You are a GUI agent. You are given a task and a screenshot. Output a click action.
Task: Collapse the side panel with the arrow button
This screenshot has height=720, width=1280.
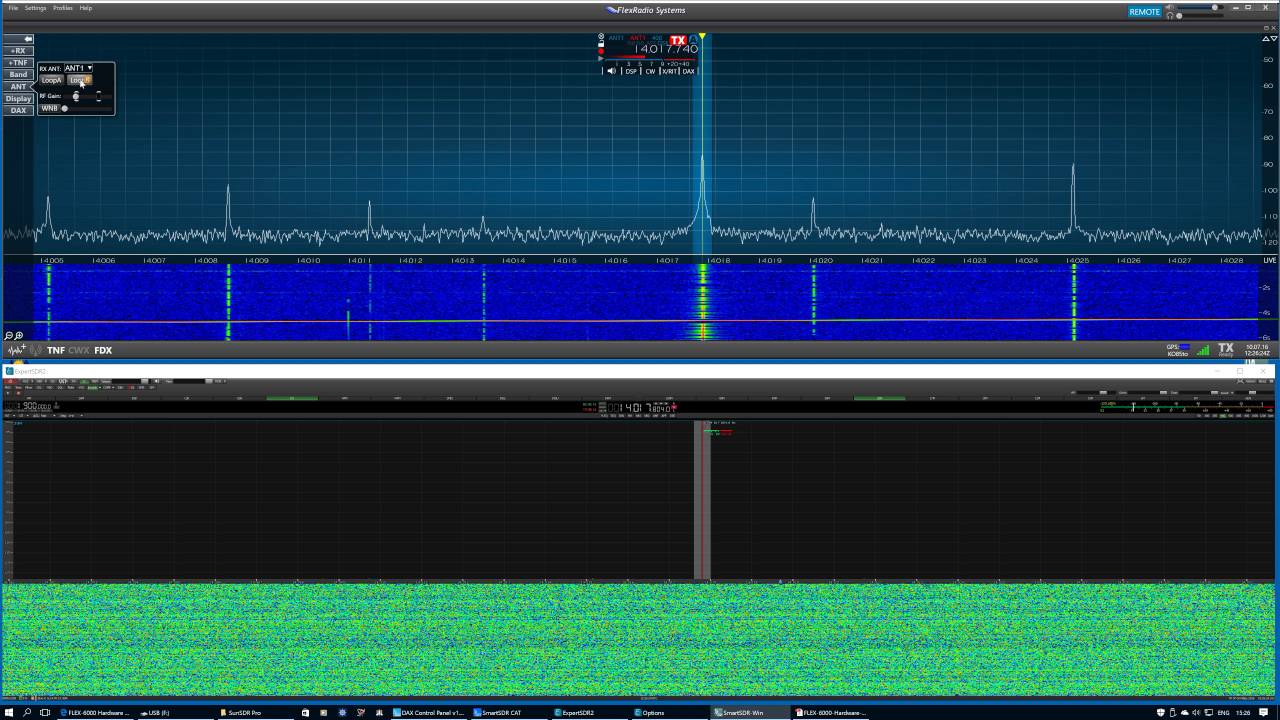(x=18, y=39)
